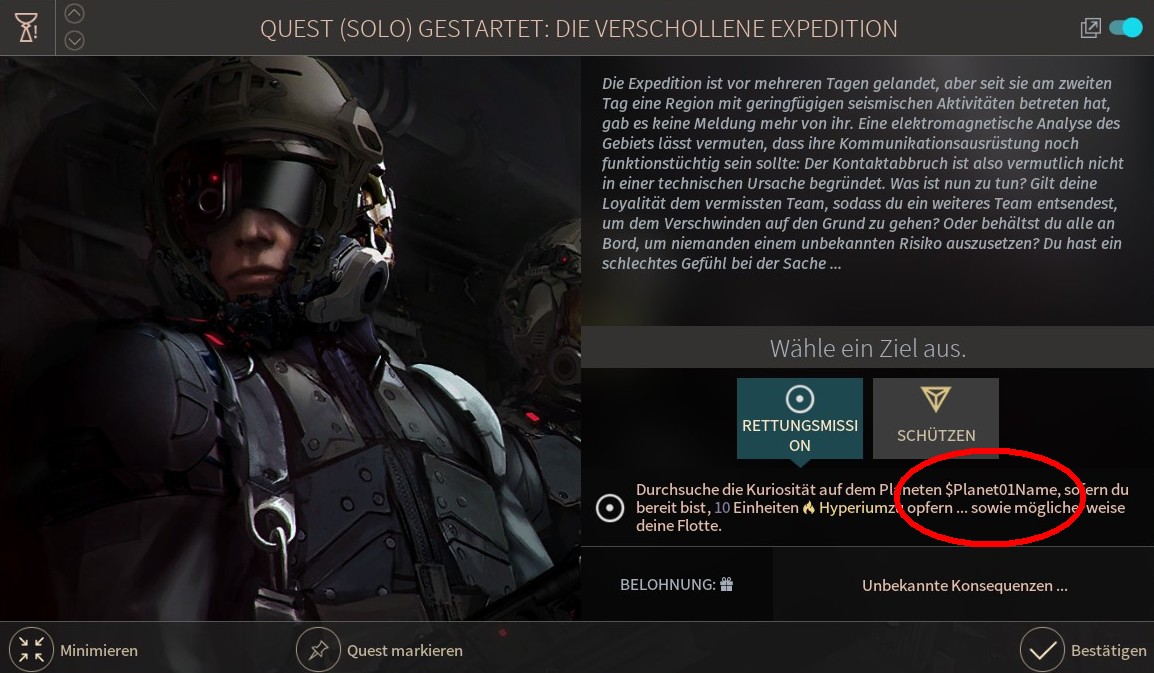
Task: Click the armored soldier portrait artwork
Action: tap(291, 338)
